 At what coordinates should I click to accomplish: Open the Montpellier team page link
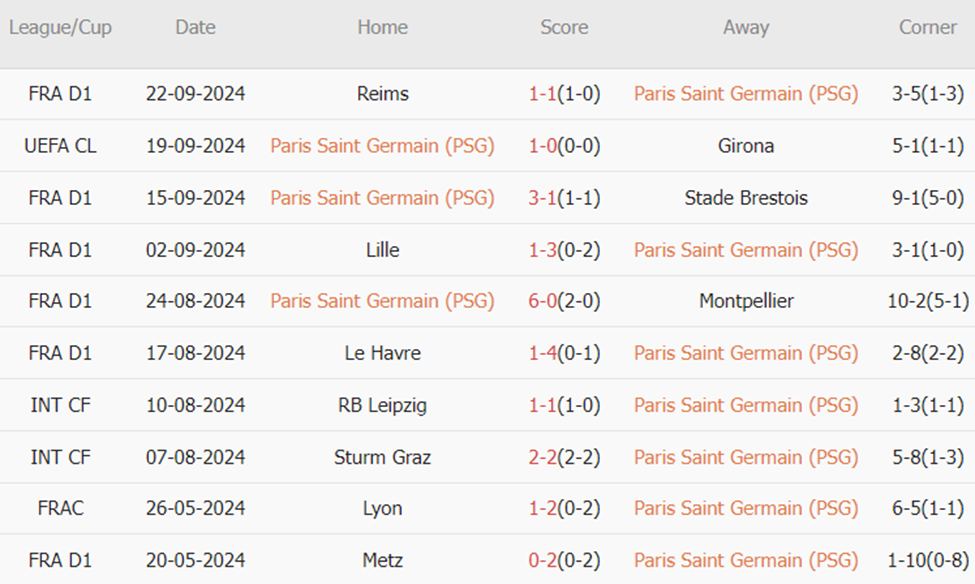(746, 301)
